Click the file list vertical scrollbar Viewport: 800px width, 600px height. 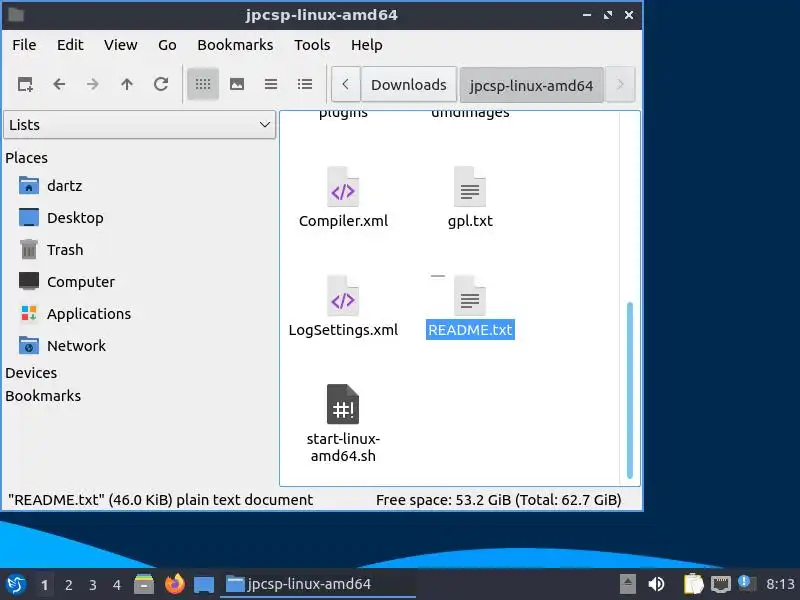(630, 390)
